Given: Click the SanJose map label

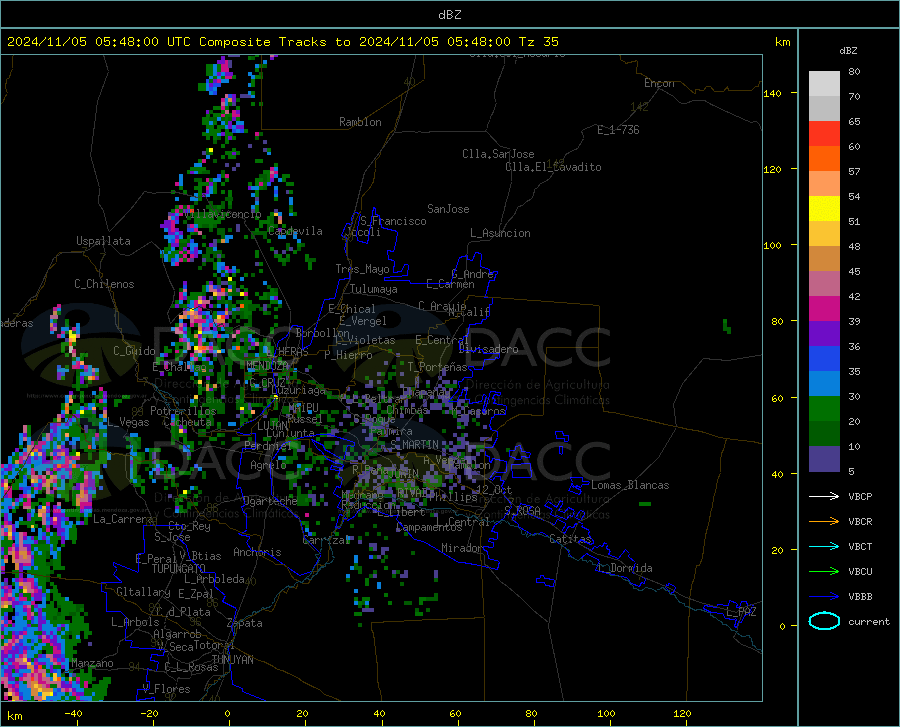Looking at the screenshot, I should click(x=448, y=209).
